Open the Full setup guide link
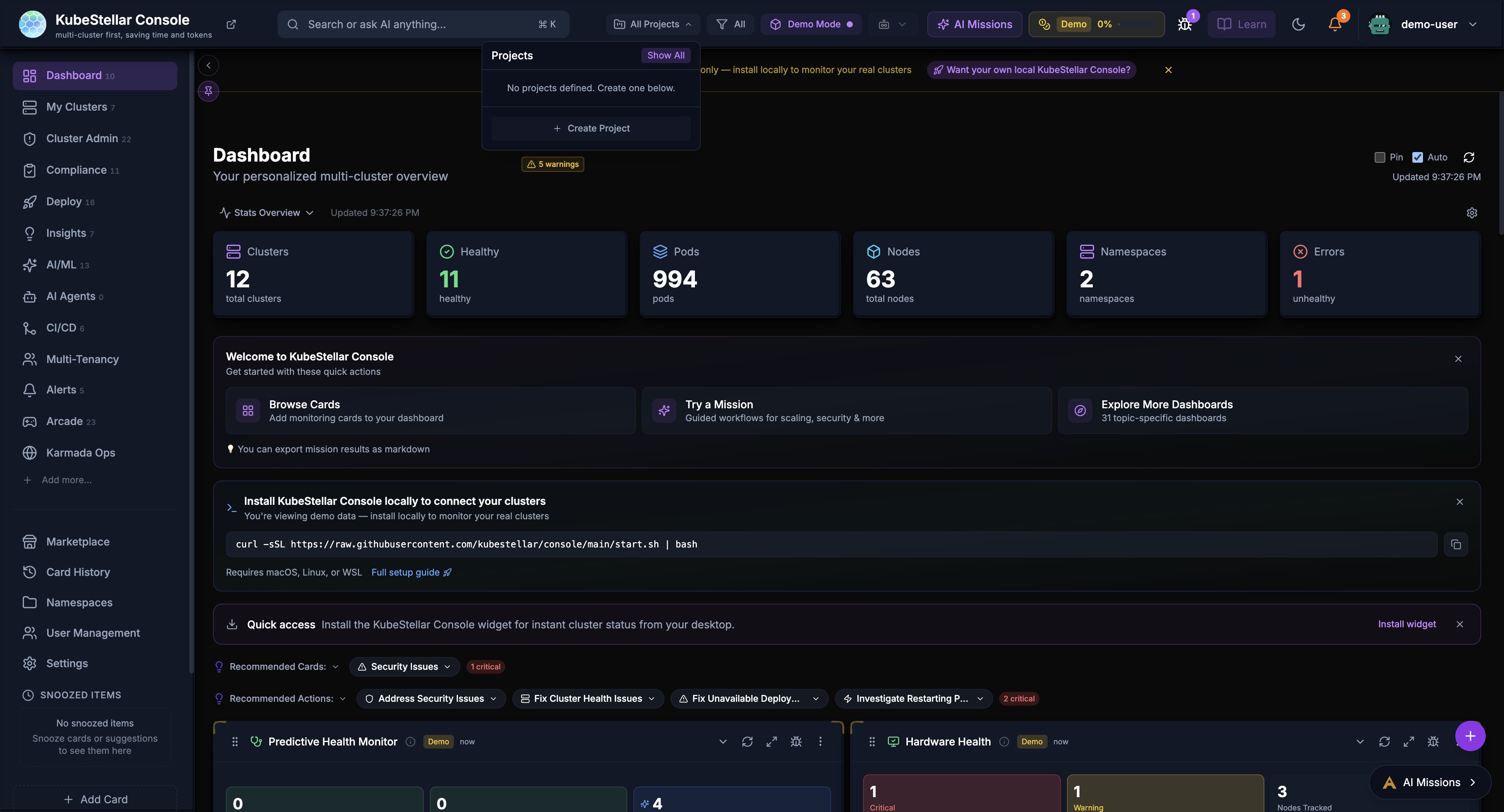 click(x=405, y=572)
